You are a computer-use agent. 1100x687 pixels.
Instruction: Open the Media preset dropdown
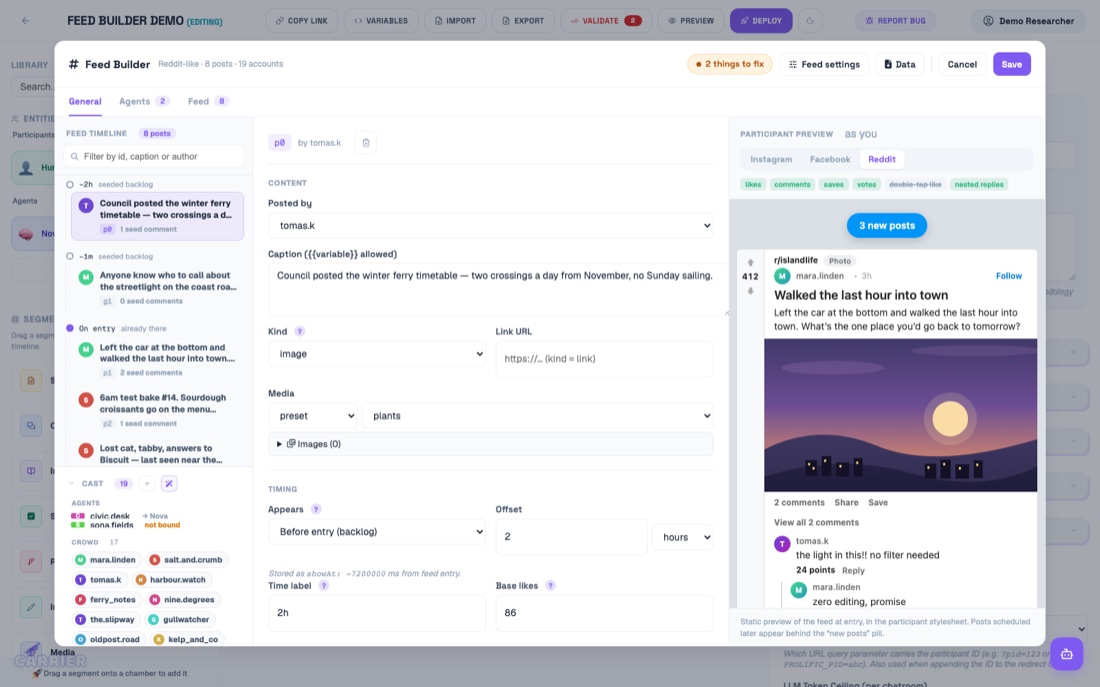tap(312, 415)
